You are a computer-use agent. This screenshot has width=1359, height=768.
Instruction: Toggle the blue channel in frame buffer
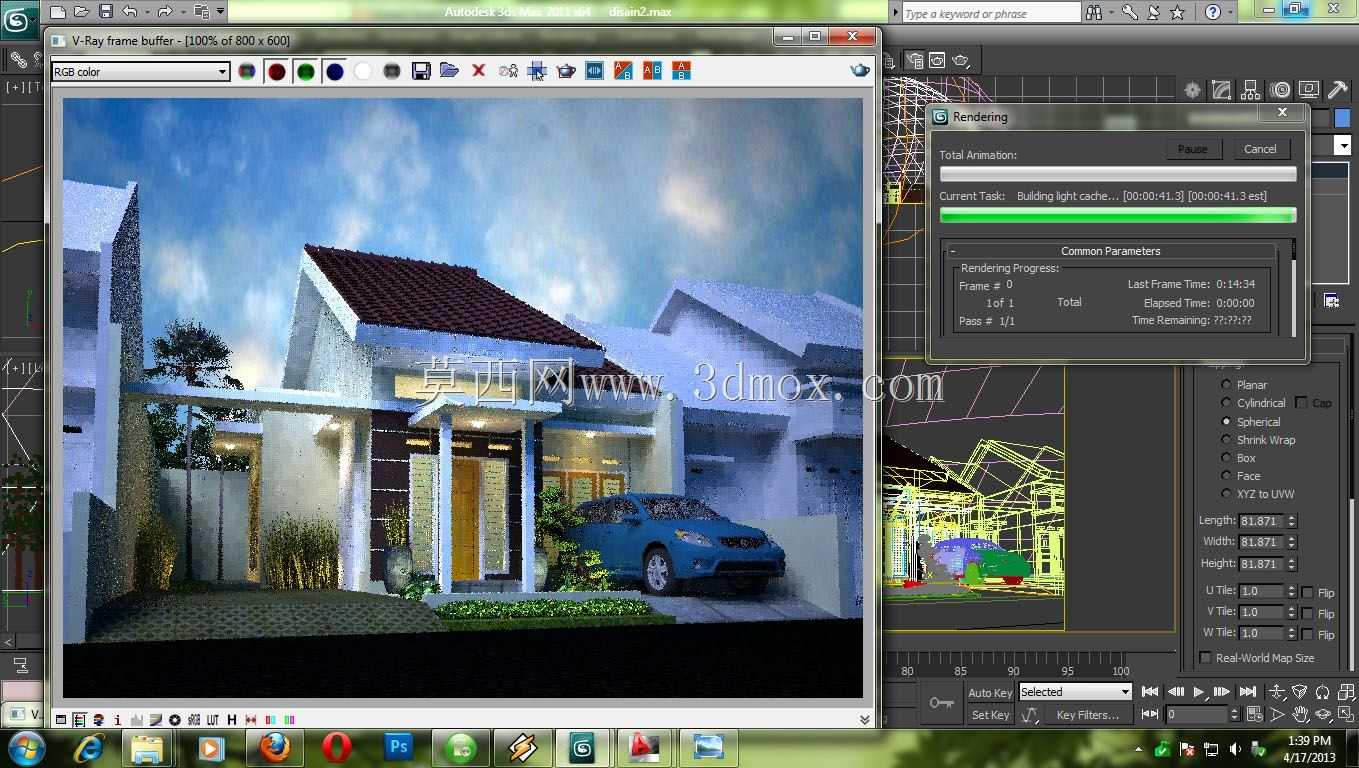[335, 71]
